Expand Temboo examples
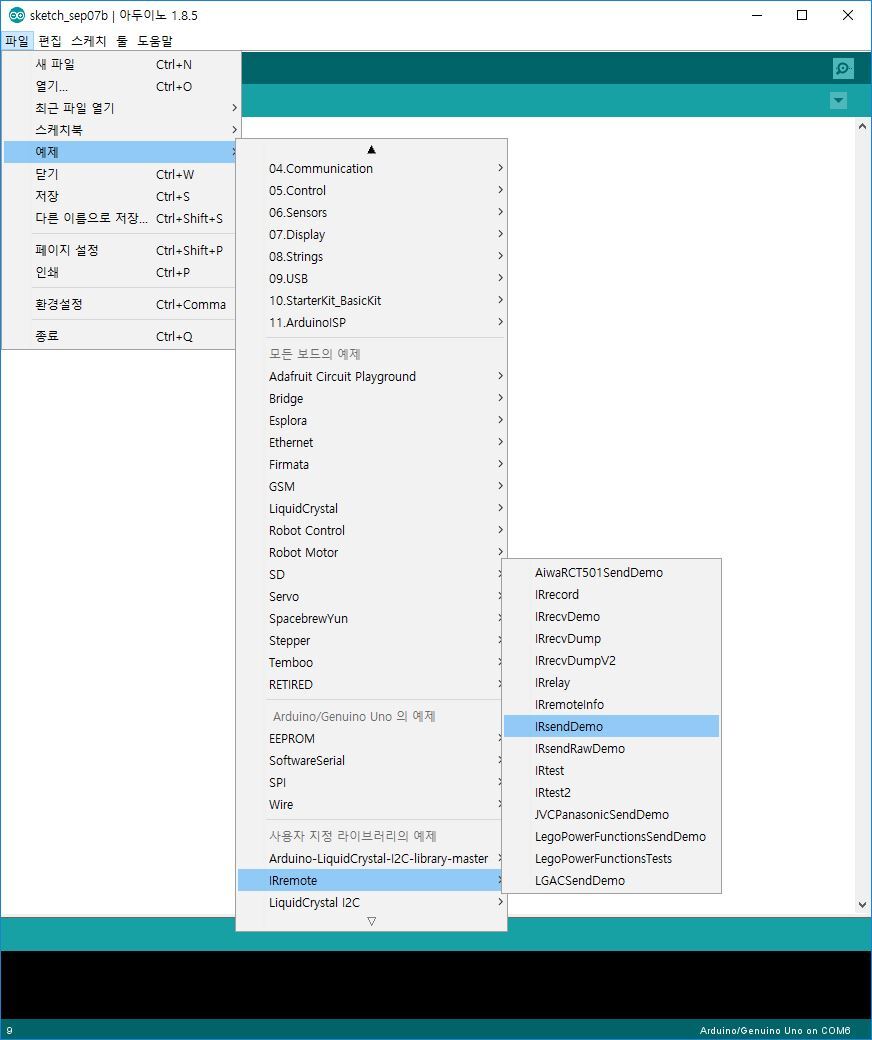The height and width of the screenshot is (1040, 872). 370,662
